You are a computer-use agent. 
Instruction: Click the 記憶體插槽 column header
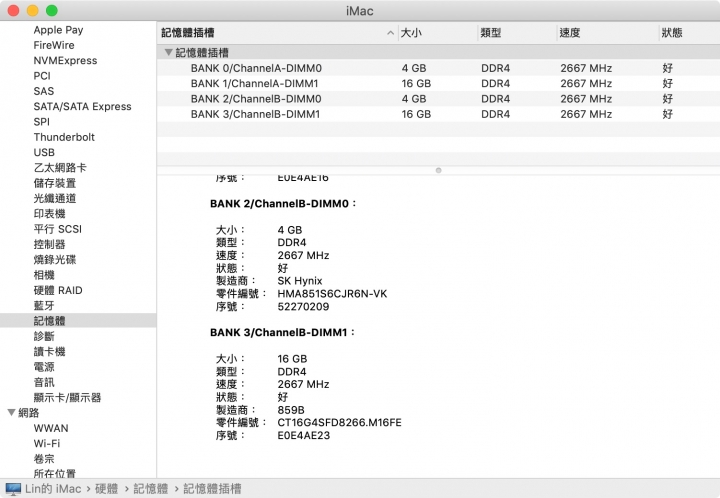[x=277, y=33]
